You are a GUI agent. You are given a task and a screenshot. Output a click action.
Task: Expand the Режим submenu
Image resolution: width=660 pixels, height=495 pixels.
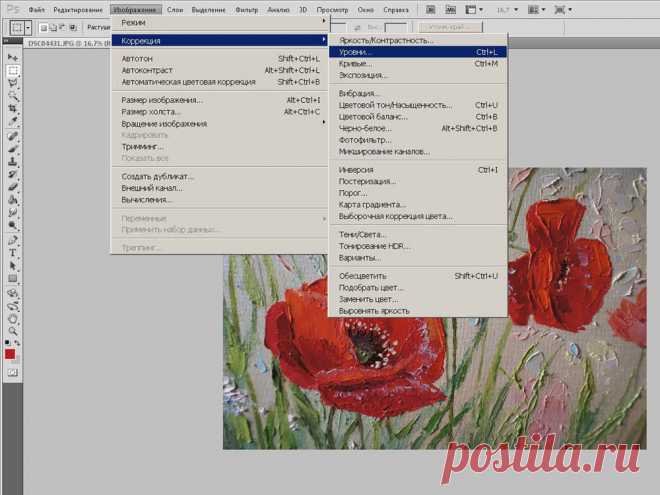coord(220,22)
